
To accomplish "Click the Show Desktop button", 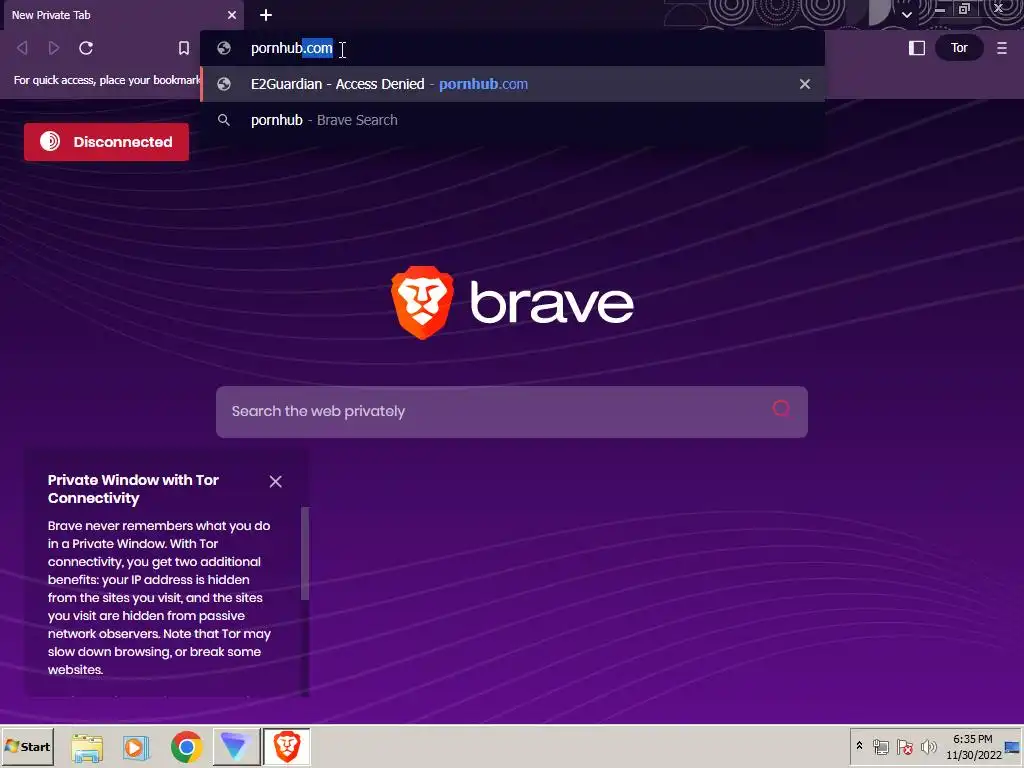I will (1013, 746).
